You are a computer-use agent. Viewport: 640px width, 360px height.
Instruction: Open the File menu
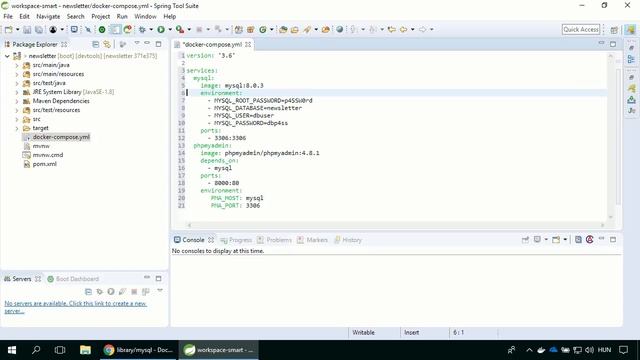8,16
